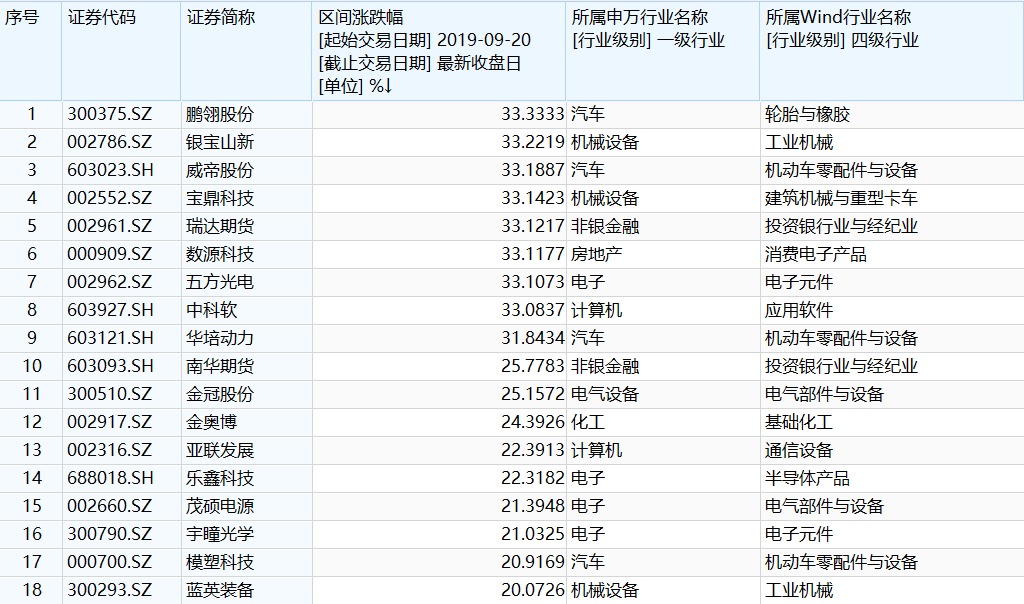Select code 300510.SZ

pos(109,394)
